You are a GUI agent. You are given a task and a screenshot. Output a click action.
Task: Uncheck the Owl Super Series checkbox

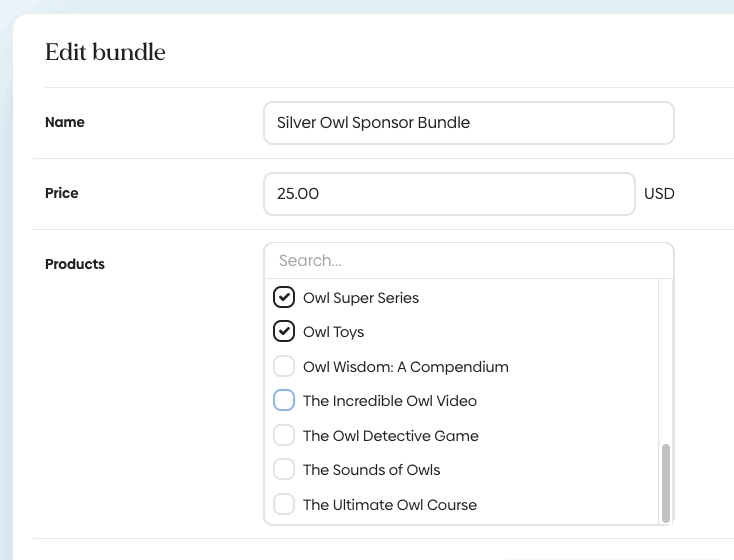(284, 297)
